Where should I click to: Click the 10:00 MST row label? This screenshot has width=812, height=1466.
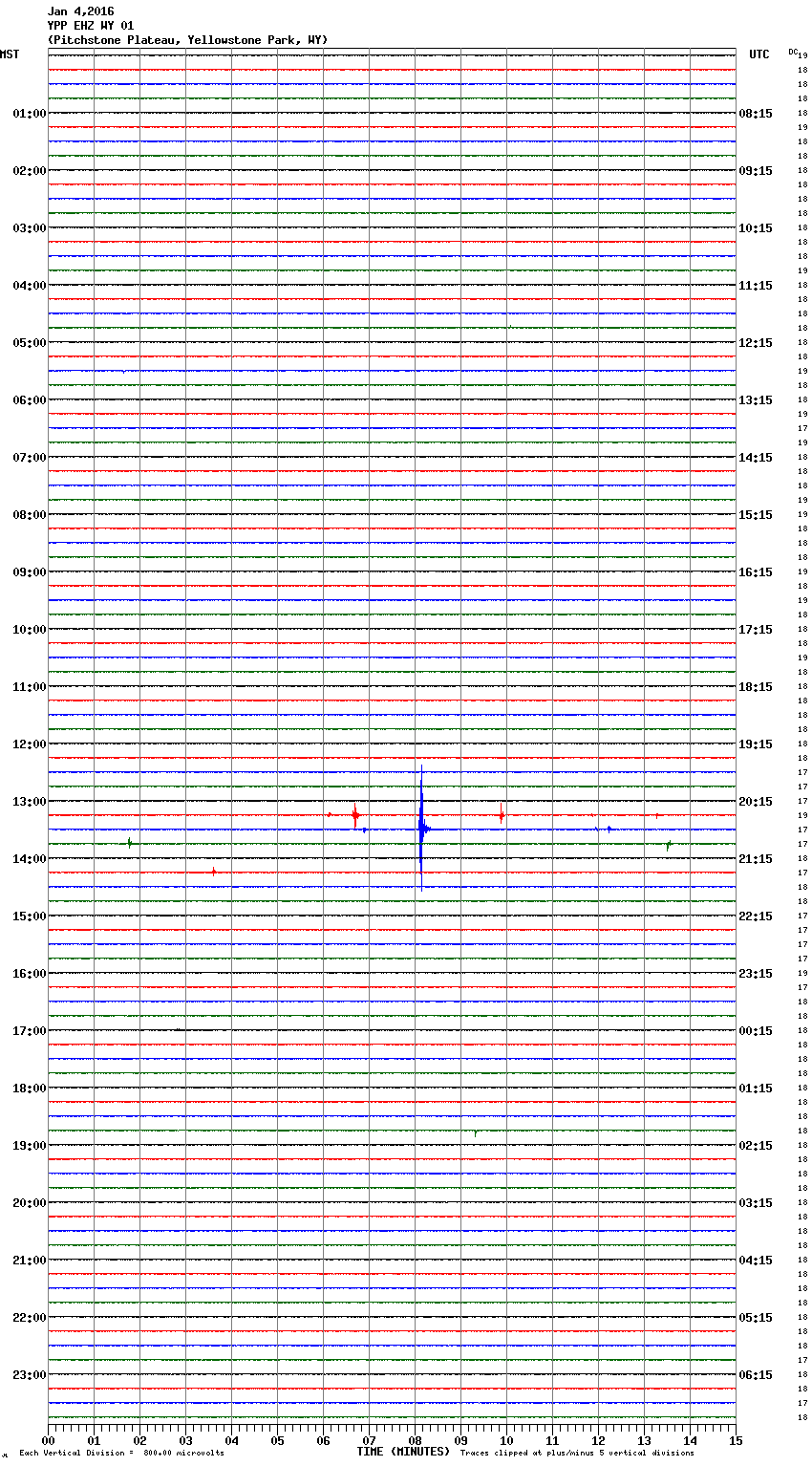coord(30,630)
